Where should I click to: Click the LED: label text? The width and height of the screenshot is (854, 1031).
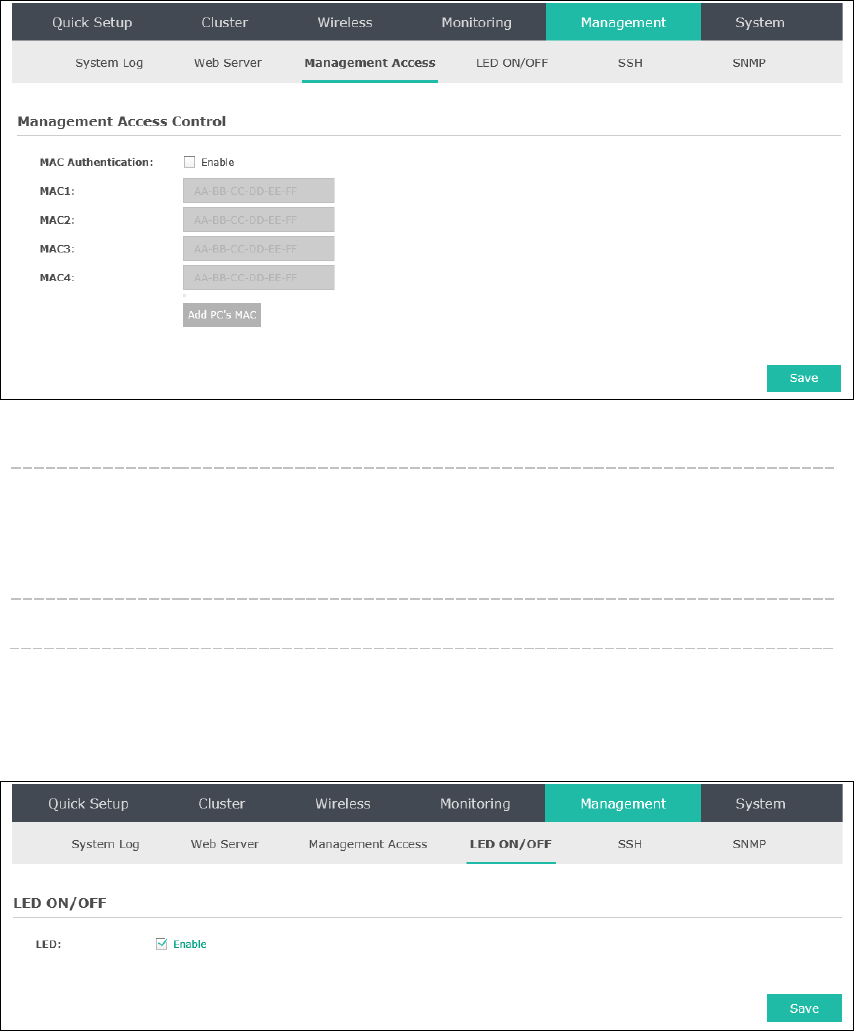tap(48, 944)
